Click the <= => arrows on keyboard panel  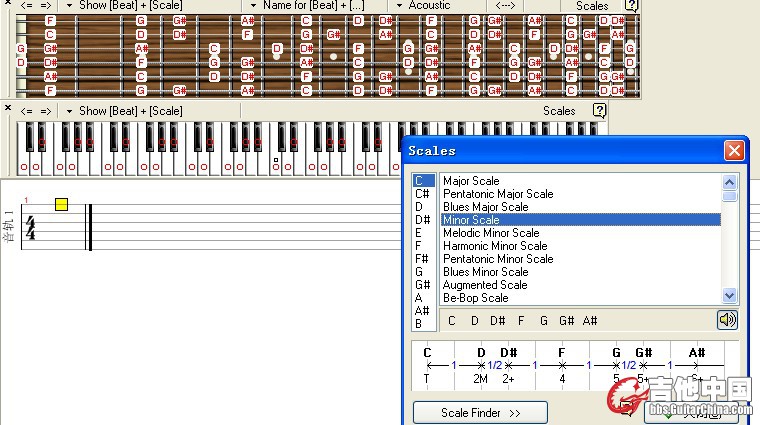(x=35, y=111)
